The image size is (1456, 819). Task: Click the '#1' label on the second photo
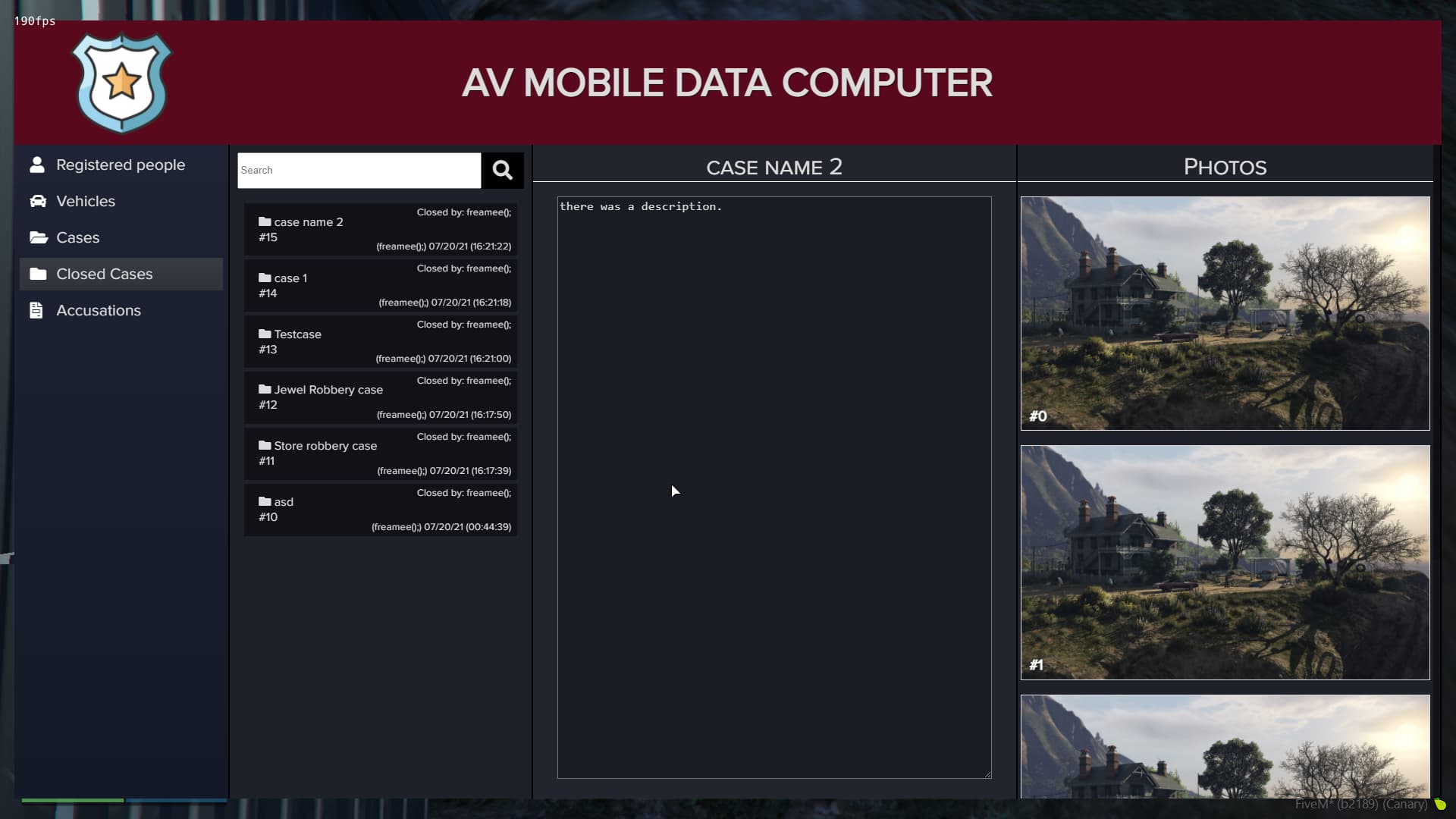1037,665
